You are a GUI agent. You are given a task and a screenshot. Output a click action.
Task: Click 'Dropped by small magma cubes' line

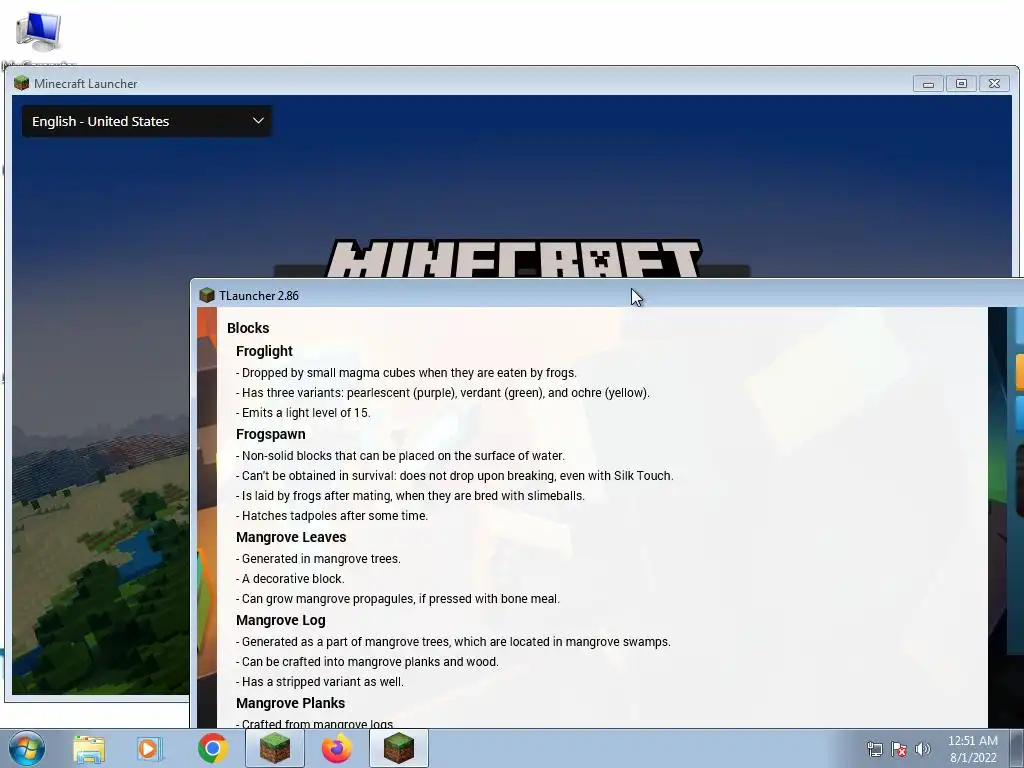pos(406,373)
